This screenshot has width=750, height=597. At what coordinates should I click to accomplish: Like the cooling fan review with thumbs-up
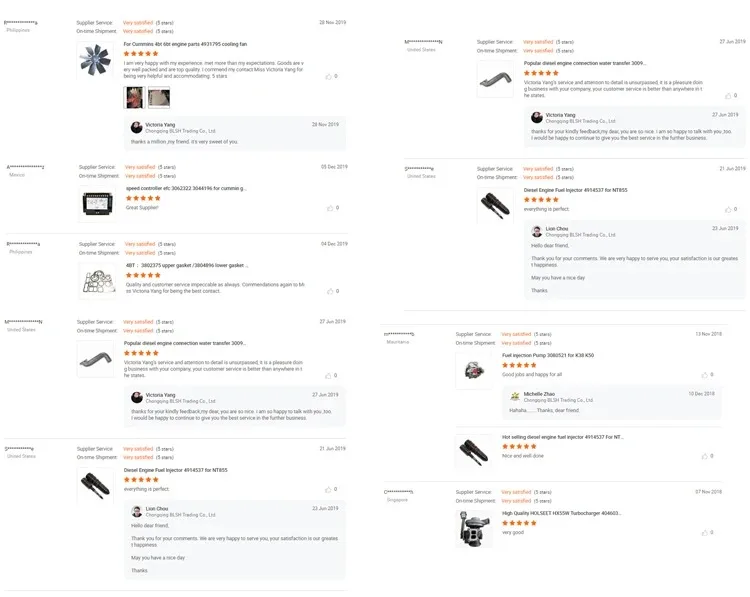(329, 76)
